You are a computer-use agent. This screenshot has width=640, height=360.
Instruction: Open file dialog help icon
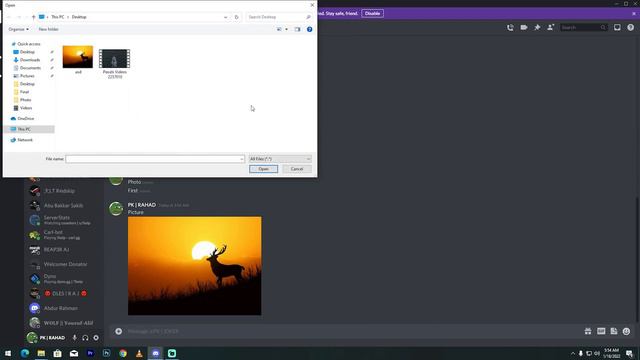(x=309, y=29)
